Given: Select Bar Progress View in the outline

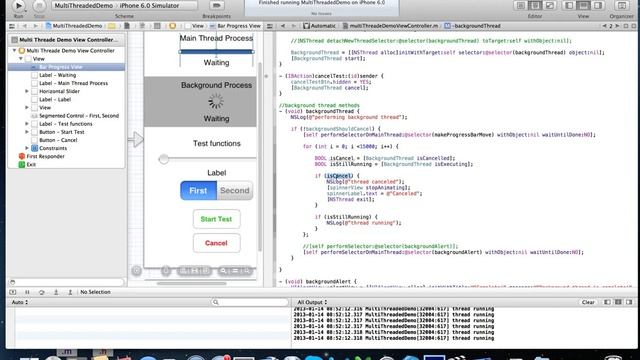Looking at the screenshot, I should click(66, 67).
